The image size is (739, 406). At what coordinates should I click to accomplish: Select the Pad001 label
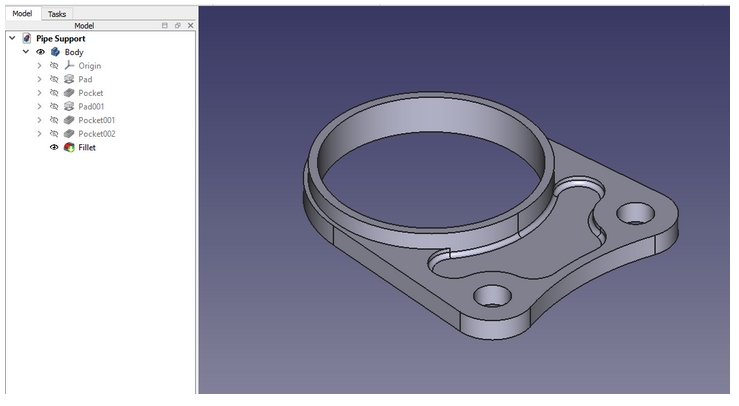coord(91,107)
